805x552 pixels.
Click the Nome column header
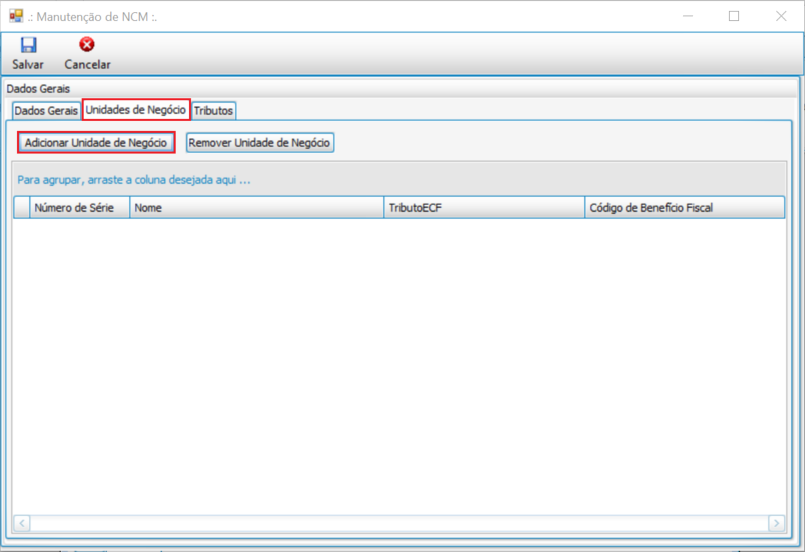tap(257, 208)
